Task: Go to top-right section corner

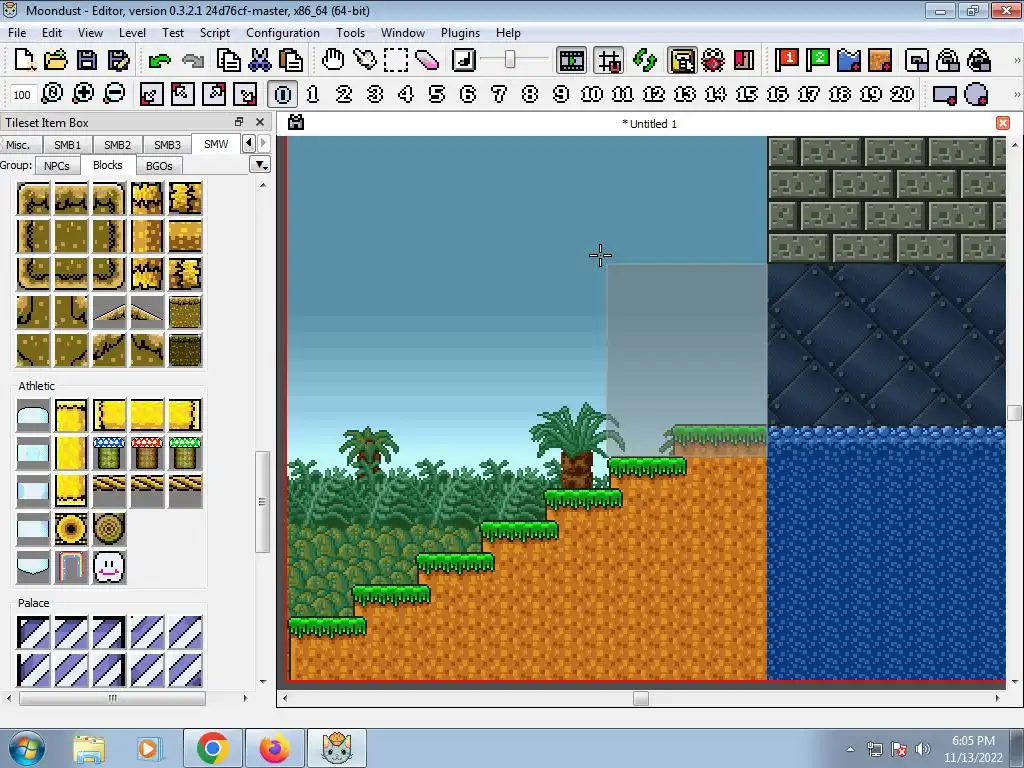Action: (x=214, y=94)
